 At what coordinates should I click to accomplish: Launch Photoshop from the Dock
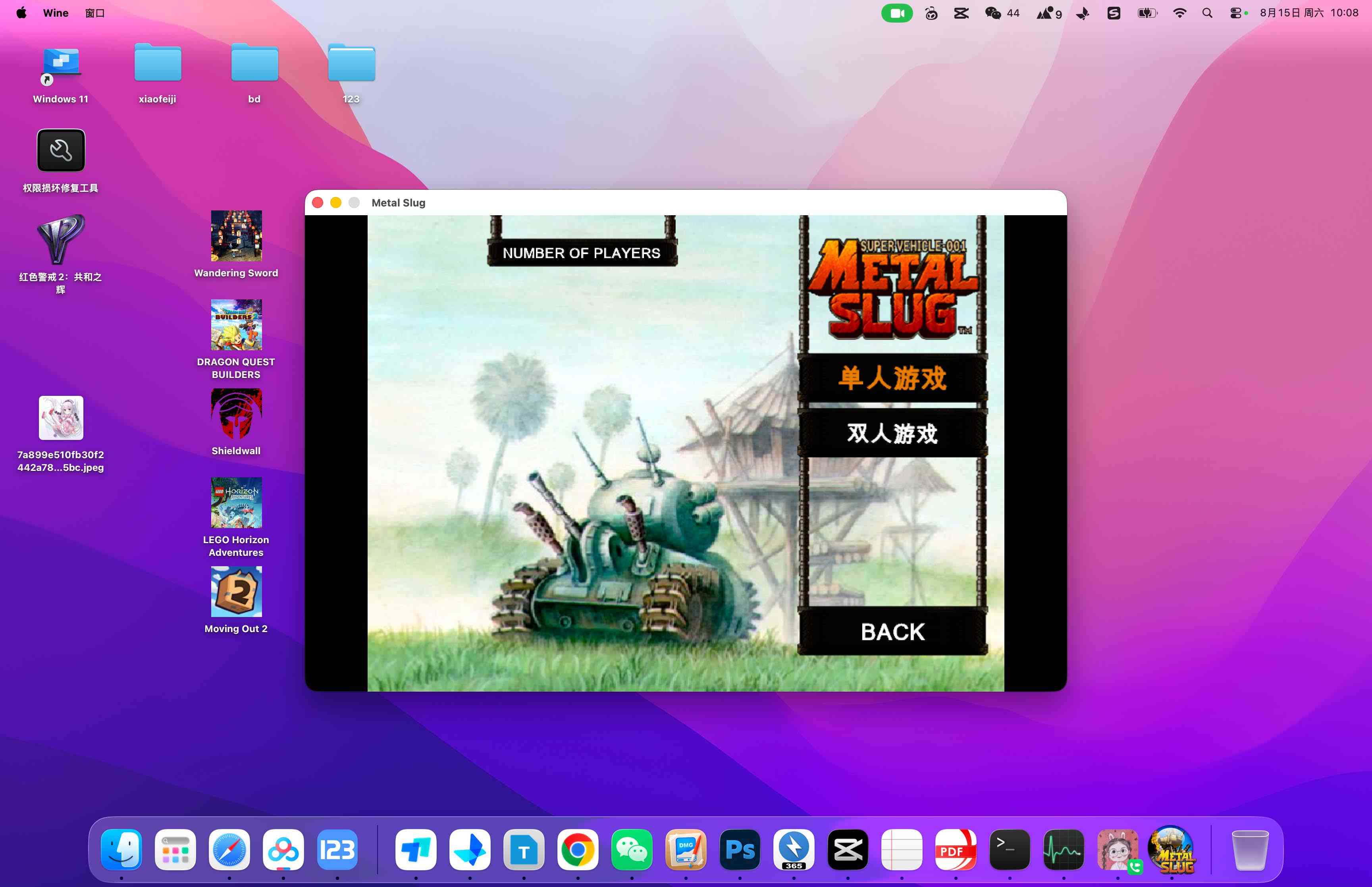click(740, 850)
